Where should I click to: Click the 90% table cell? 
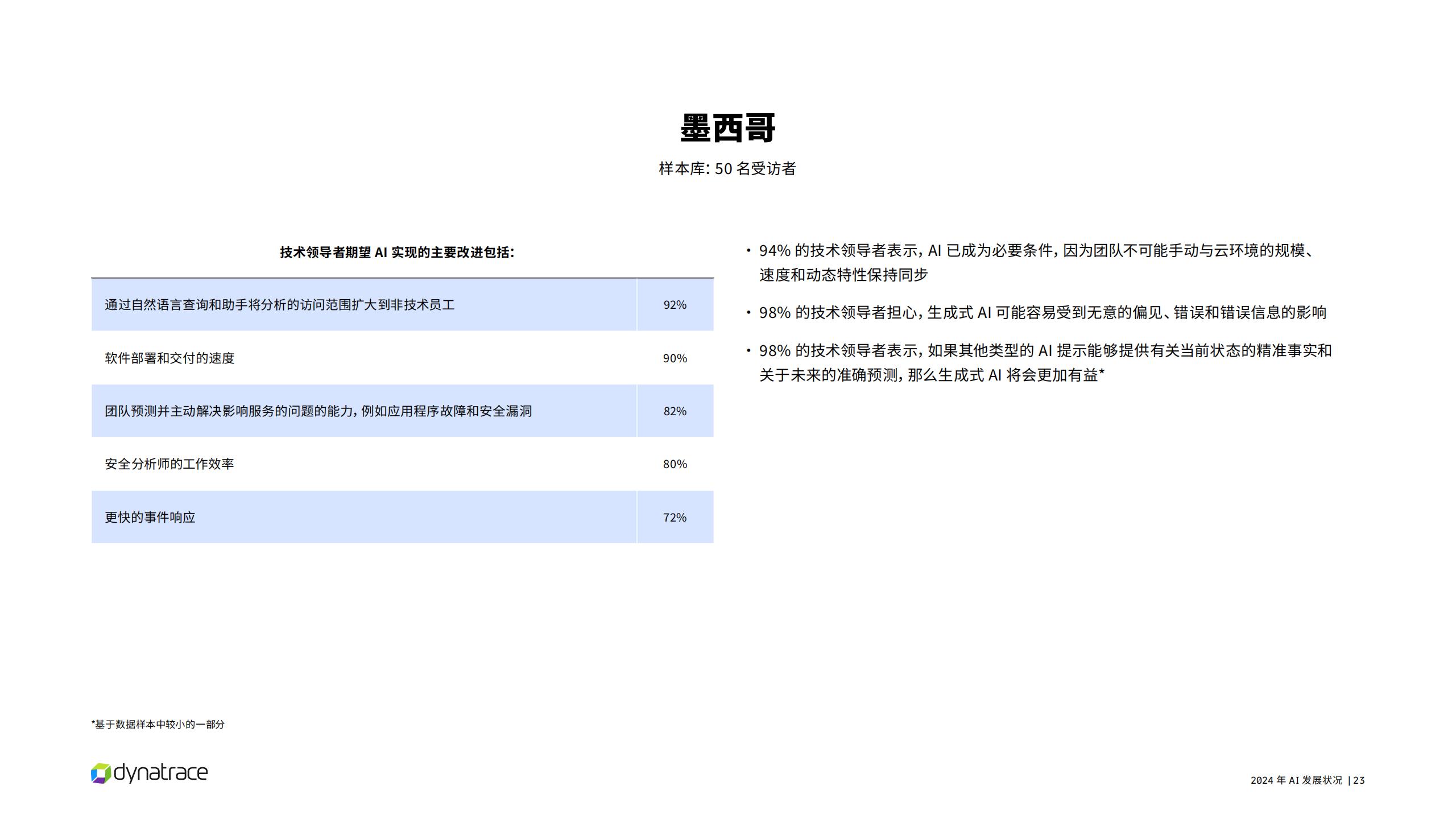click(675, 358)
